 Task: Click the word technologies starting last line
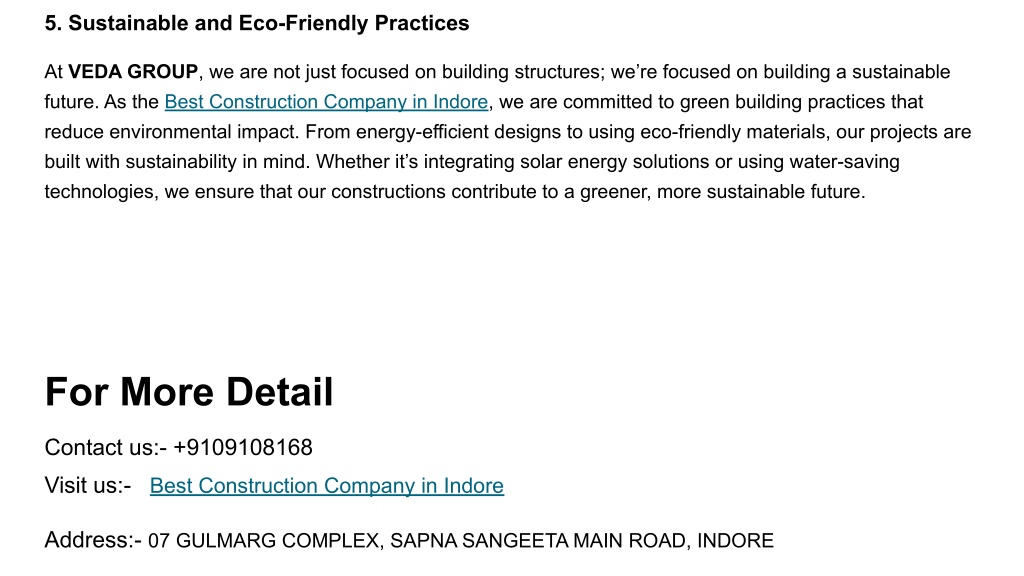click(x=101, y=192)
